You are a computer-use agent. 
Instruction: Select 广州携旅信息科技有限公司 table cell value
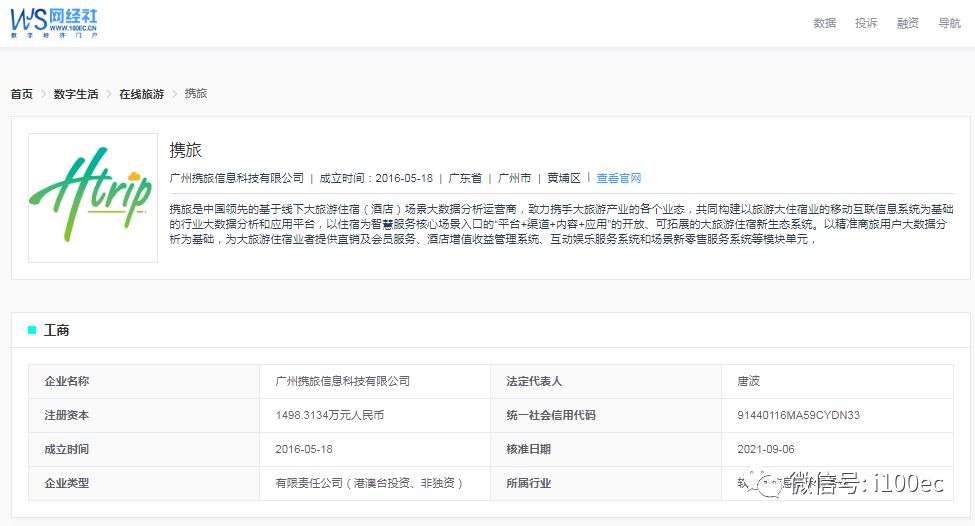[343, 381]
